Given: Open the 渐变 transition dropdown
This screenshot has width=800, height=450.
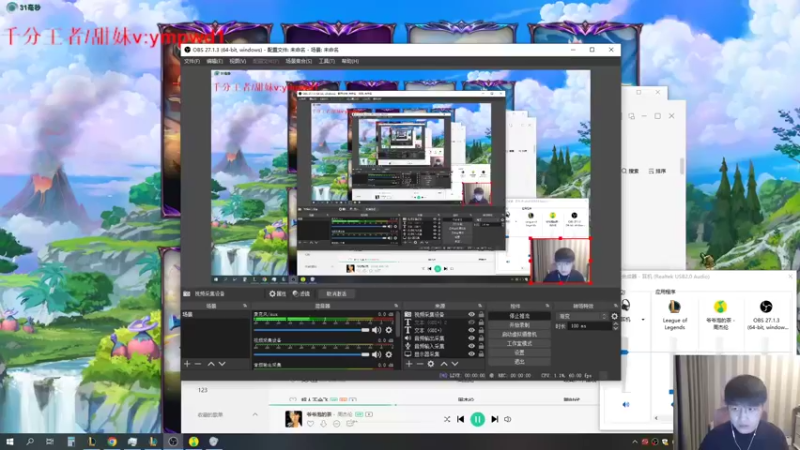Looking at the screenshot, I should pyautogui.click(x=582, y=316).
